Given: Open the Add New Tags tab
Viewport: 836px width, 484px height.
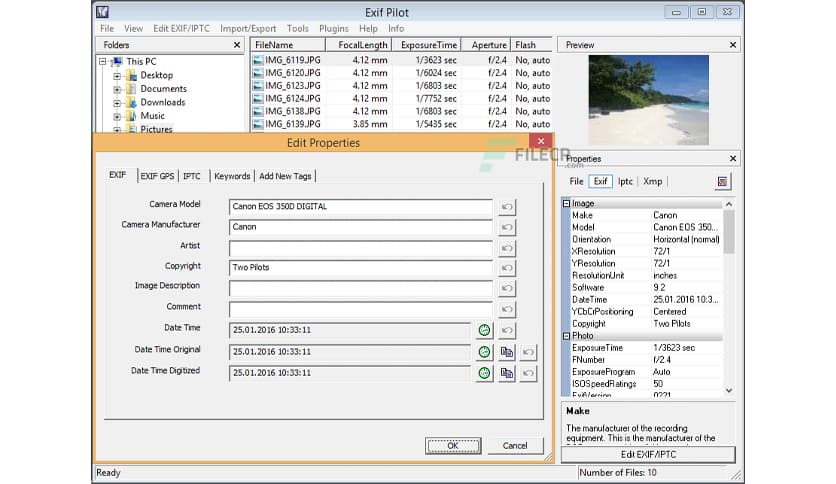Looking at the screenshot, I should coord(285,176).
